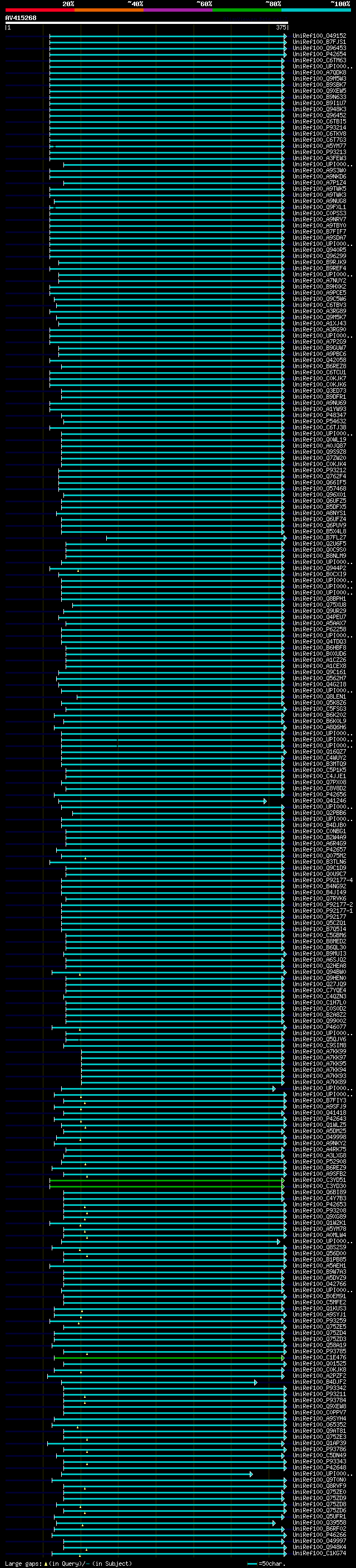356x1568 pixels.
Task: Select hit UniRef100_P93342
Action: click(319, 1388)
